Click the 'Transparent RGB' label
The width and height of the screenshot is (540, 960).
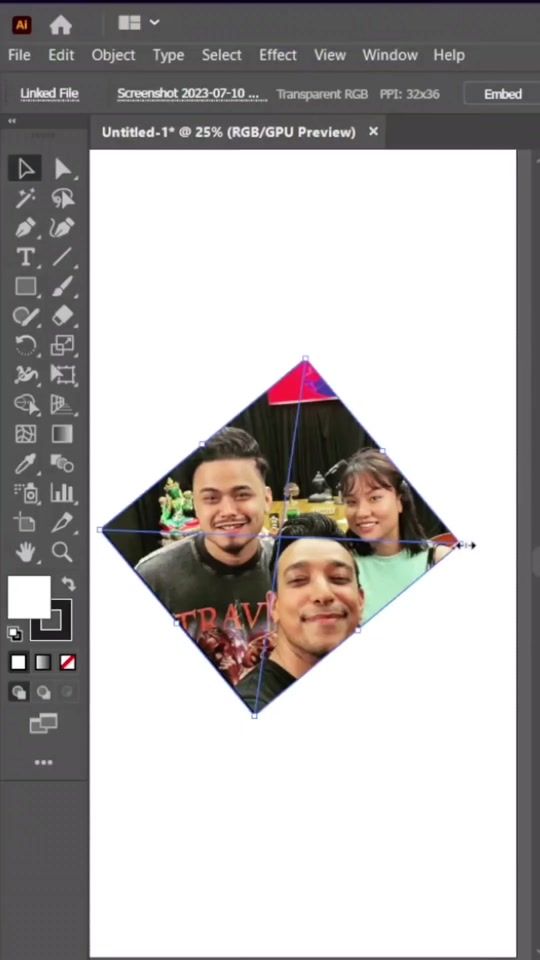point(322,94)
